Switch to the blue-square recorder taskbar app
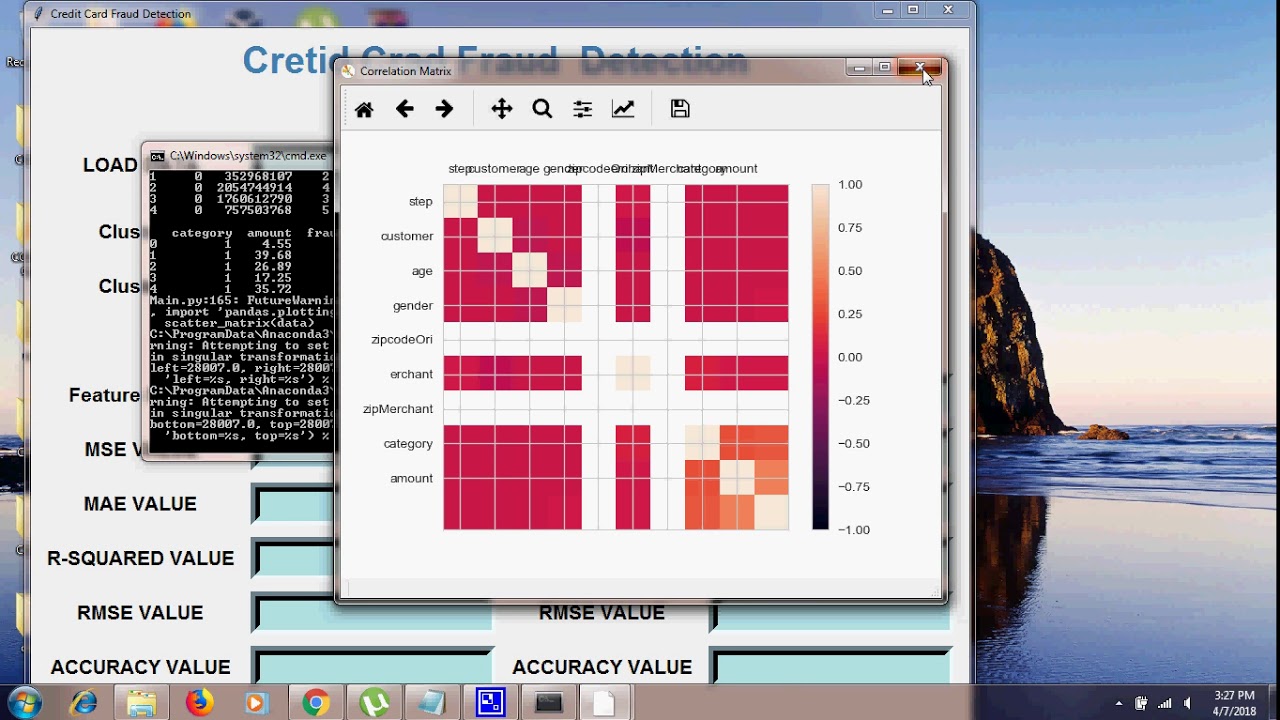The width and height of the screenshot is (1280, 720). click(490, 703)
